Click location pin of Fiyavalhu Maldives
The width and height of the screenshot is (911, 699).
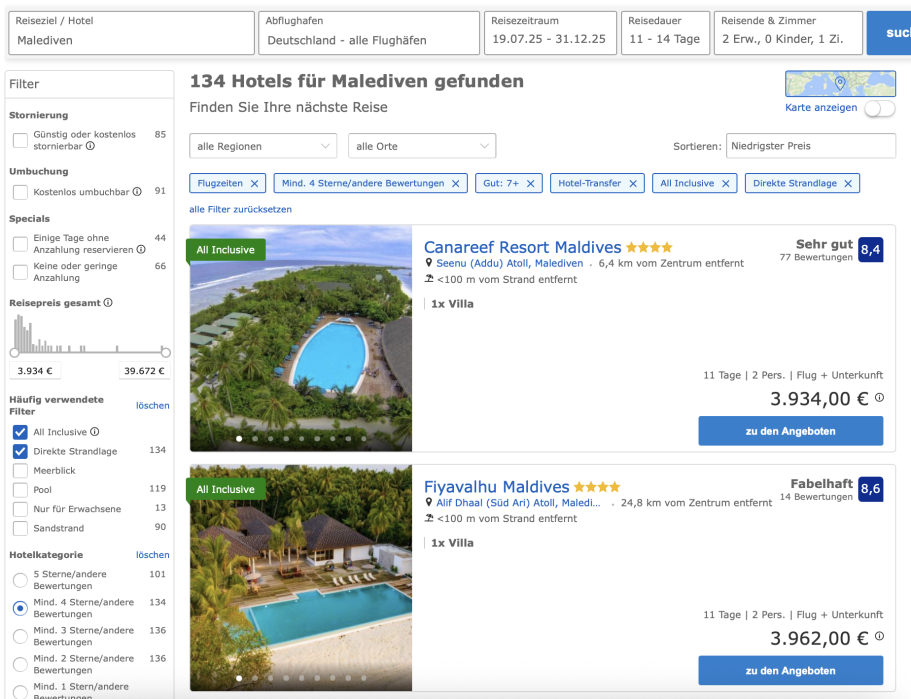429,502
